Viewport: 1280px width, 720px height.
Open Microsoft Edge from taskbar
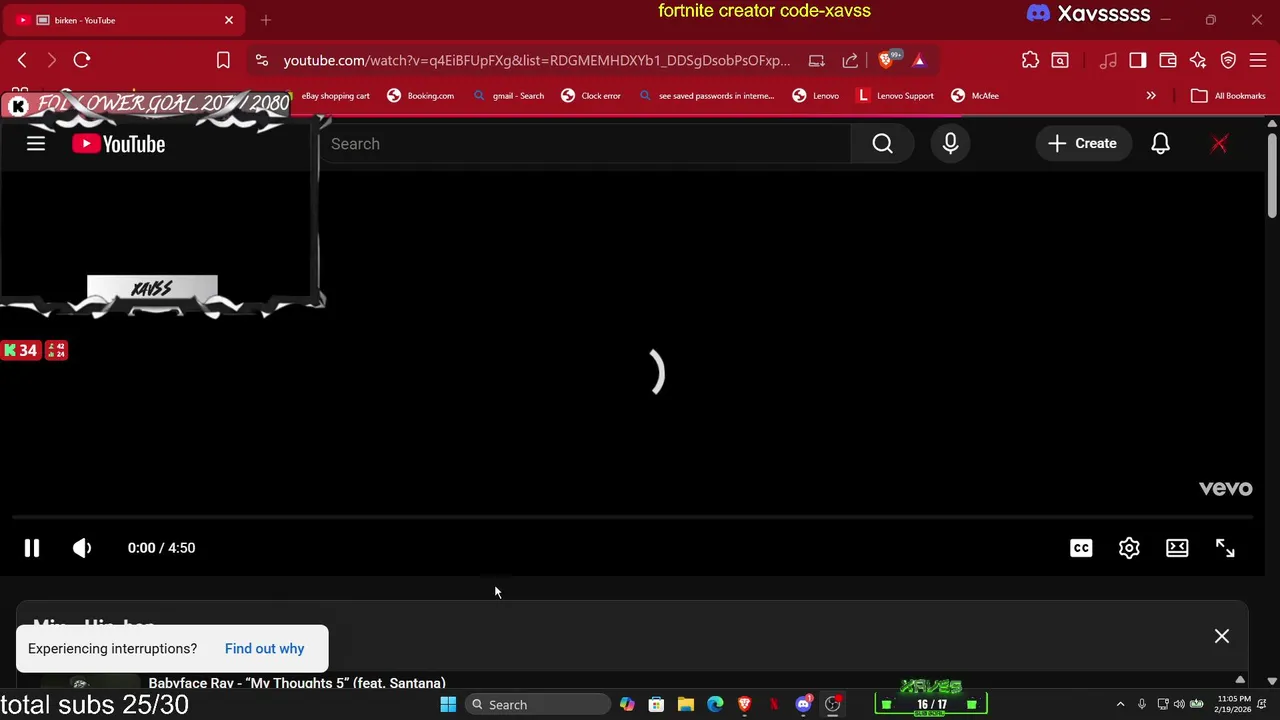[x=715, y=705]
